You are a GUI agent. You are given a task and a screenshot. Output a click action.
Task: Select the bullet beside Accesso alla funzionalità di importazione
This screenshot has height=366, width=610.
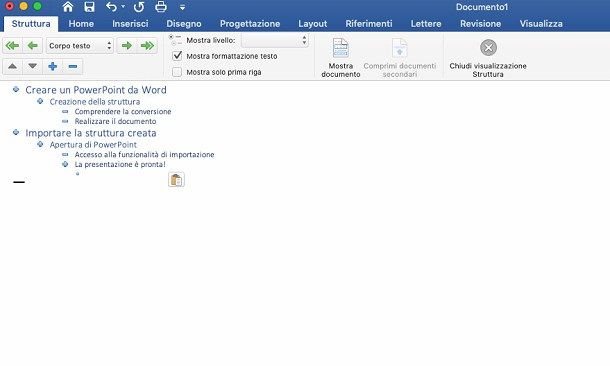tap(65, 154)
